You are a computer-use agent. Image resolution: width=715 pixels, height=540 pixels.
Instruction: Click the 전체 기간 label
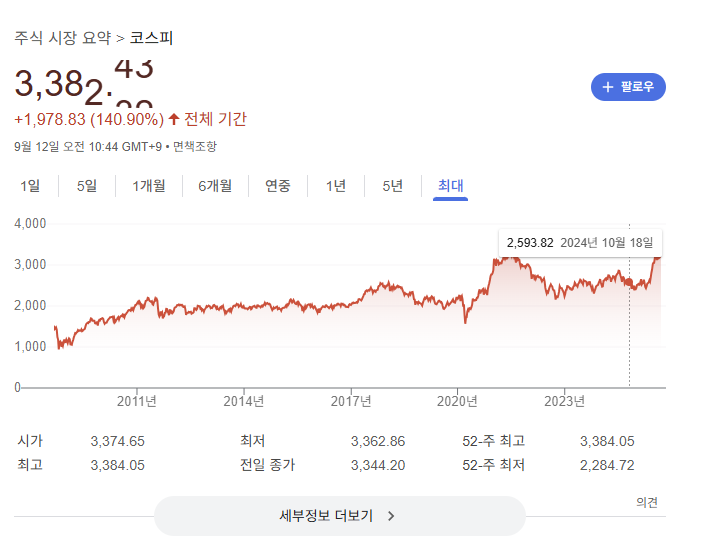[x=215, y=119]
